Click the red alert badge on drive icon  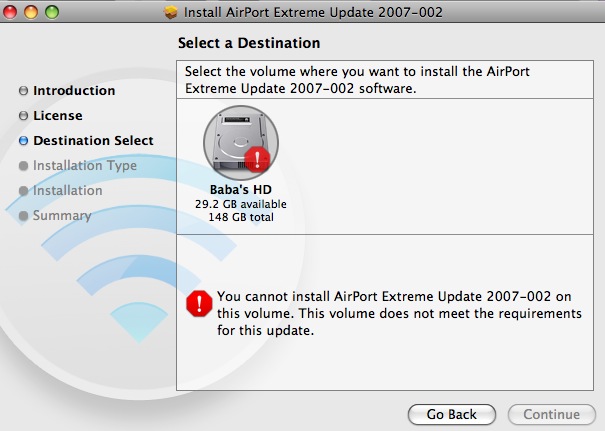[257, 159]
